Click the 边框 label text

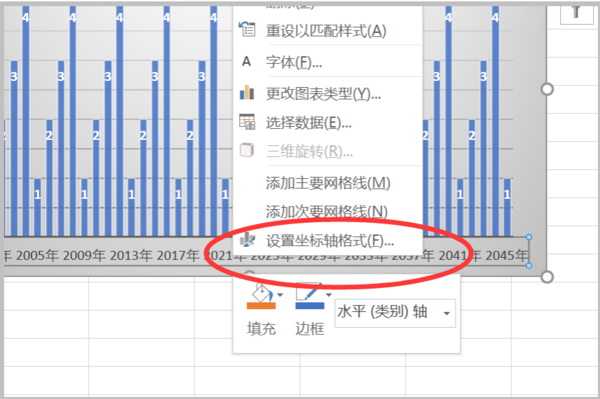click(x=310, y=329)
